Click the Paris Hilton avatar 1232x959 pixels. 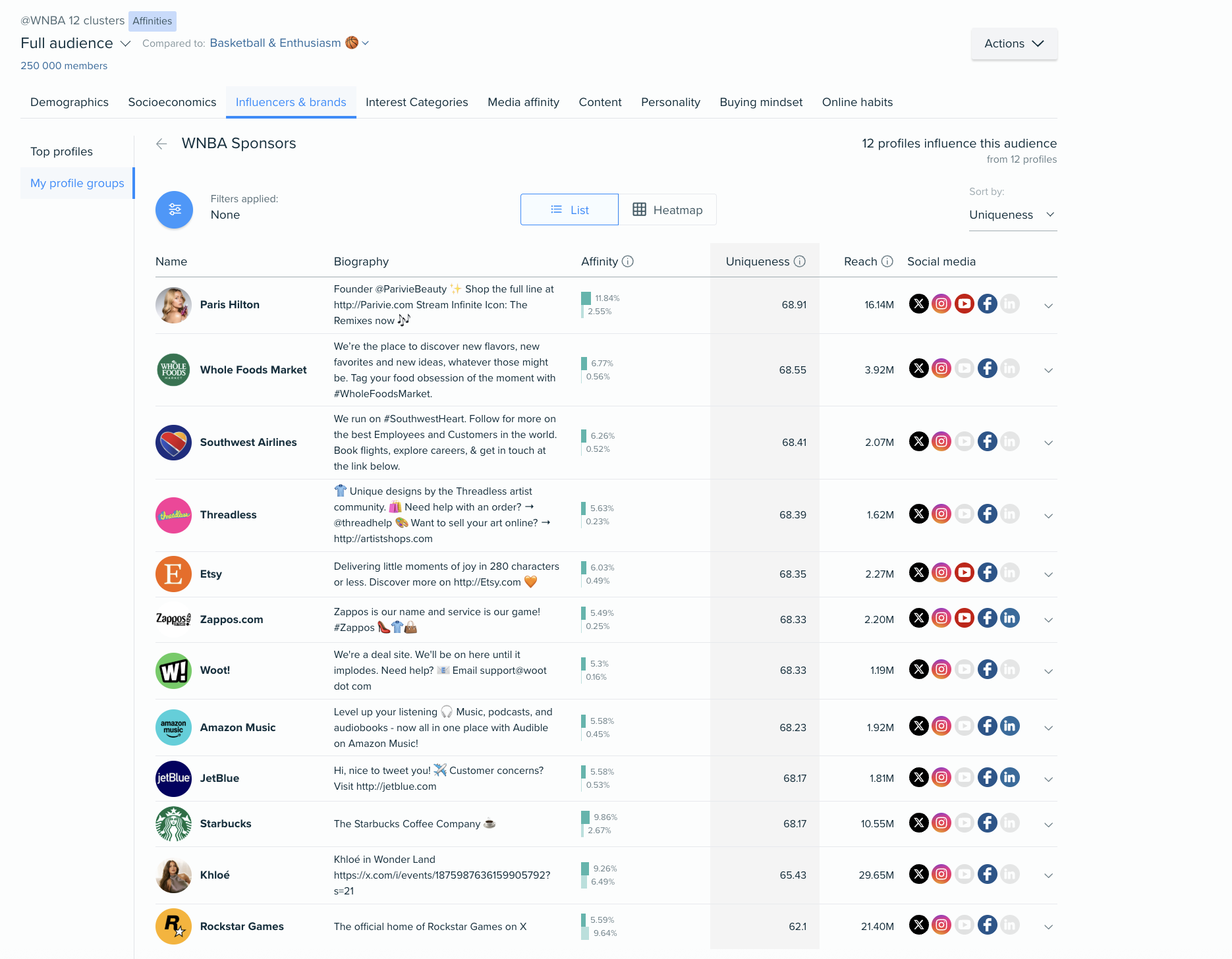tap(173, 305)
